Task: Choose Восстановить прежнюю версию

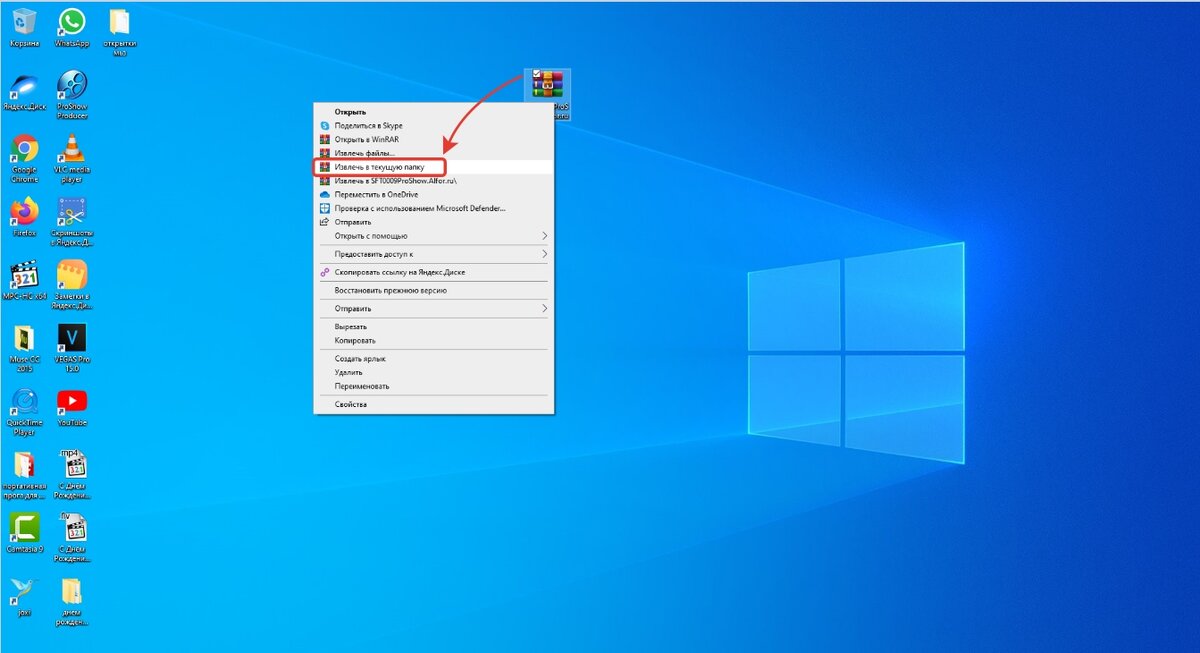Action: [x=434, y=290]
